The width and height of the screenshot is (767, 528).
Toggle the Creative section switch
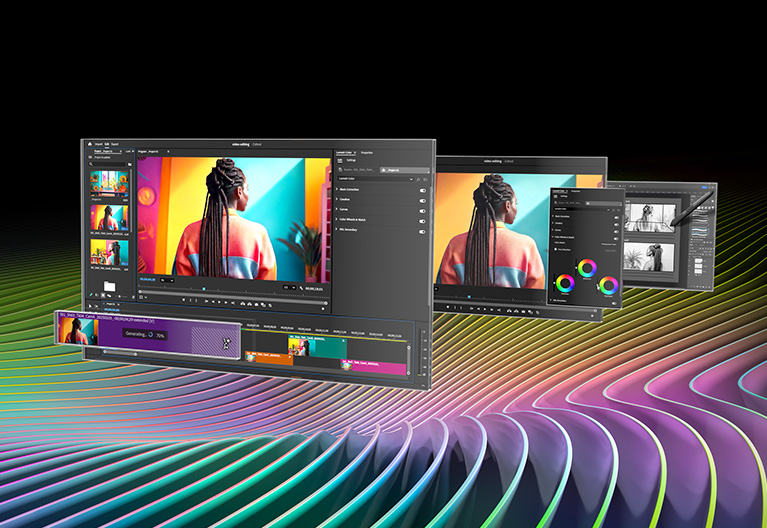[422, 200]
